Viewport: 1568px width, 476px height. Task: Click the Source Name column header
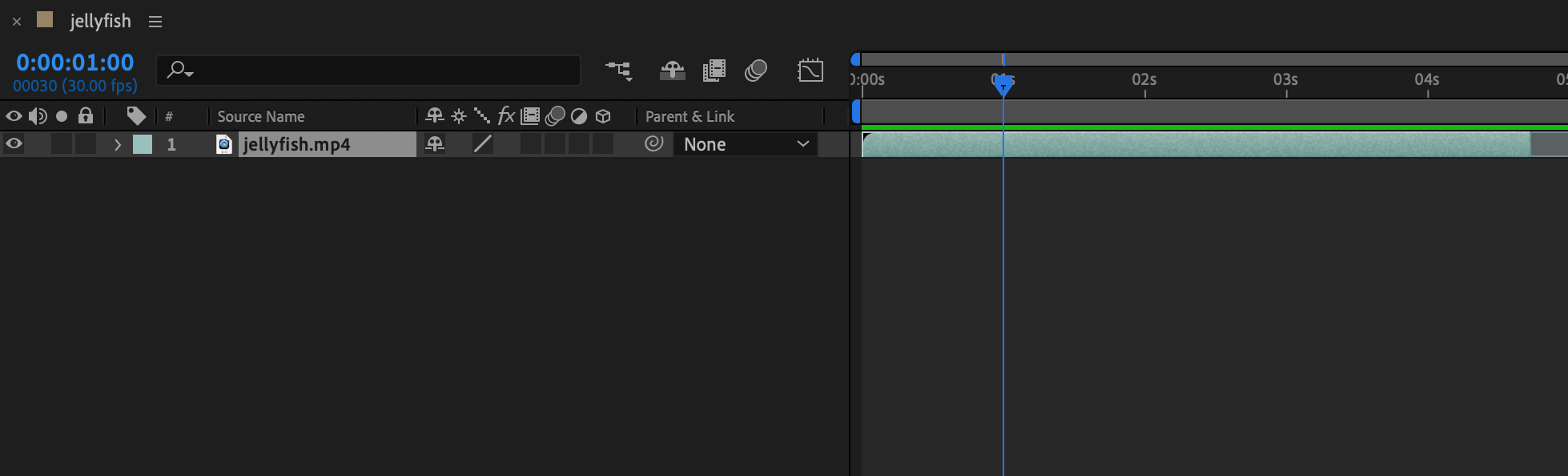click(x=261, y=117)
